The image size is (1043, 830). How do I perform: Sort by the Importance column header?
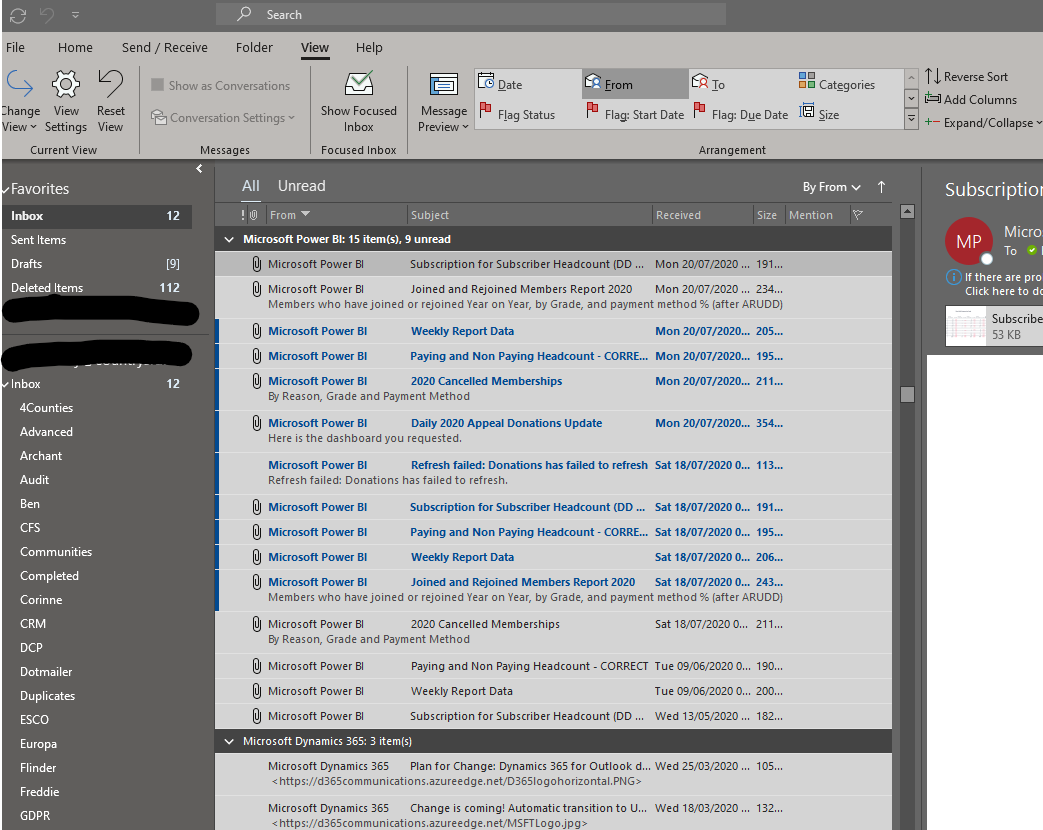[x=243, y=215]
